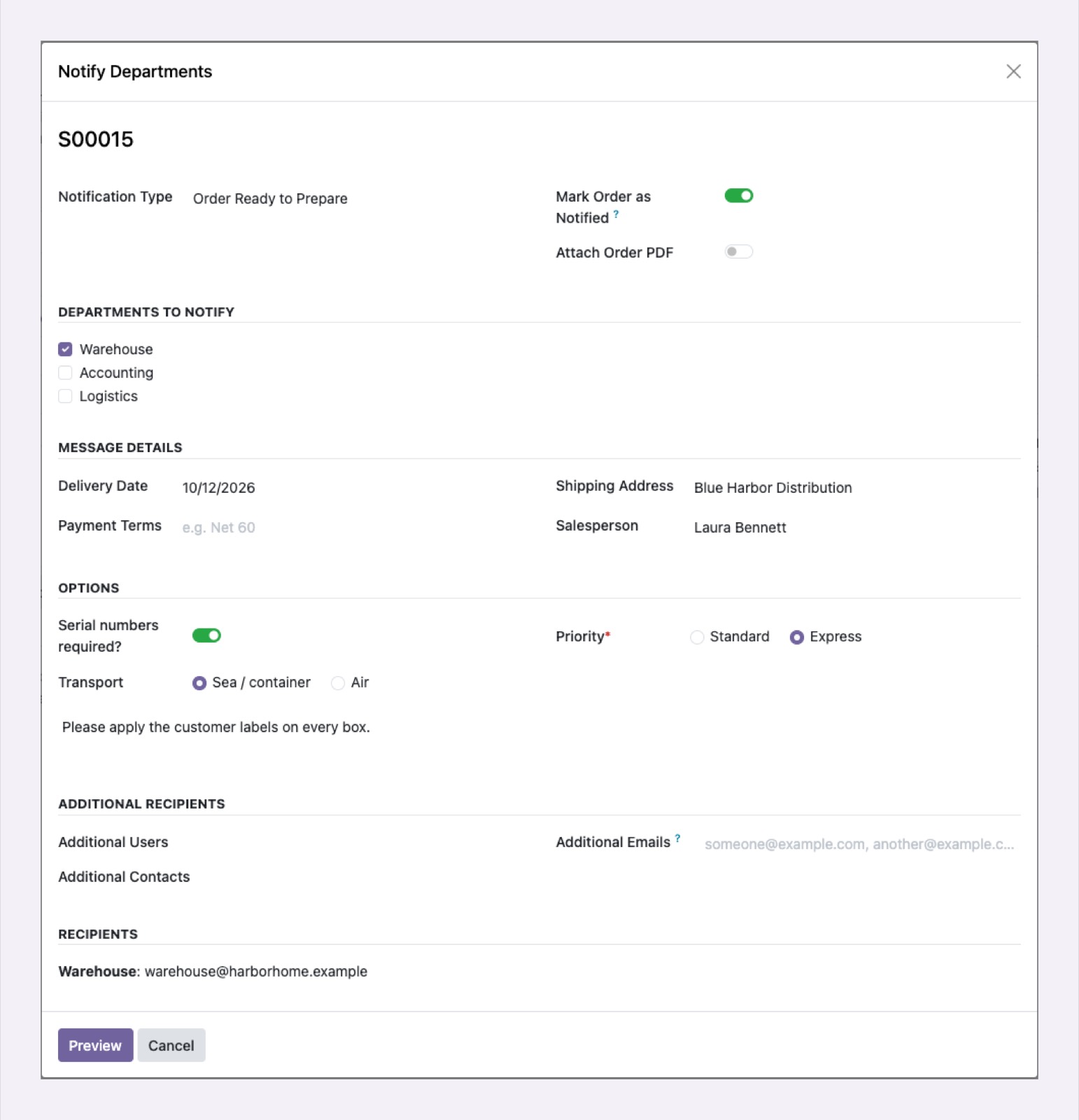Click the Recipients section heading
This screenshot has width=1079, height=1120.
(98, 934)
